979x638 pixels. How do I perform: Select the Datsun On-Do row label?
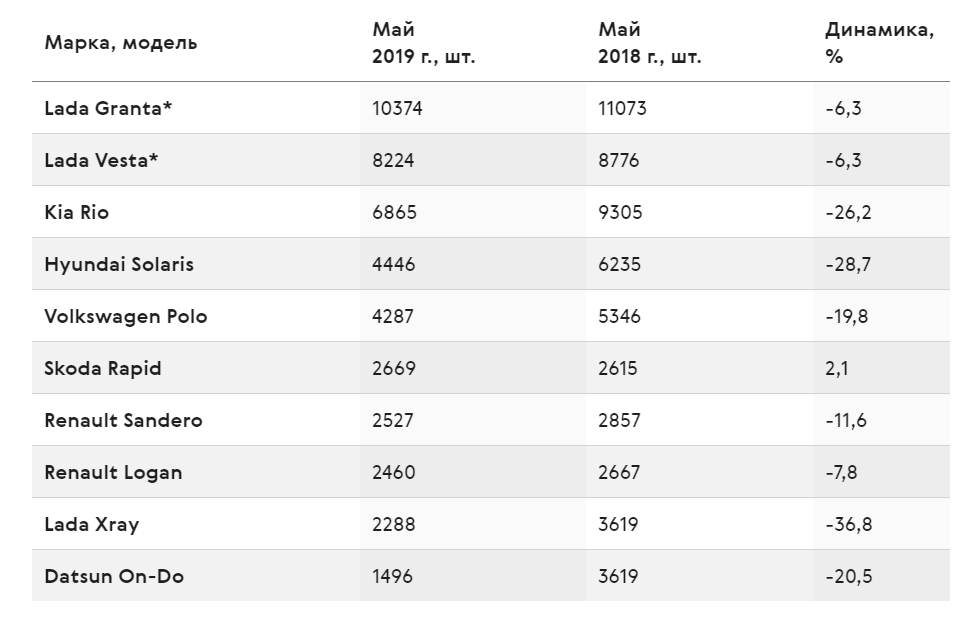(114, 576)
